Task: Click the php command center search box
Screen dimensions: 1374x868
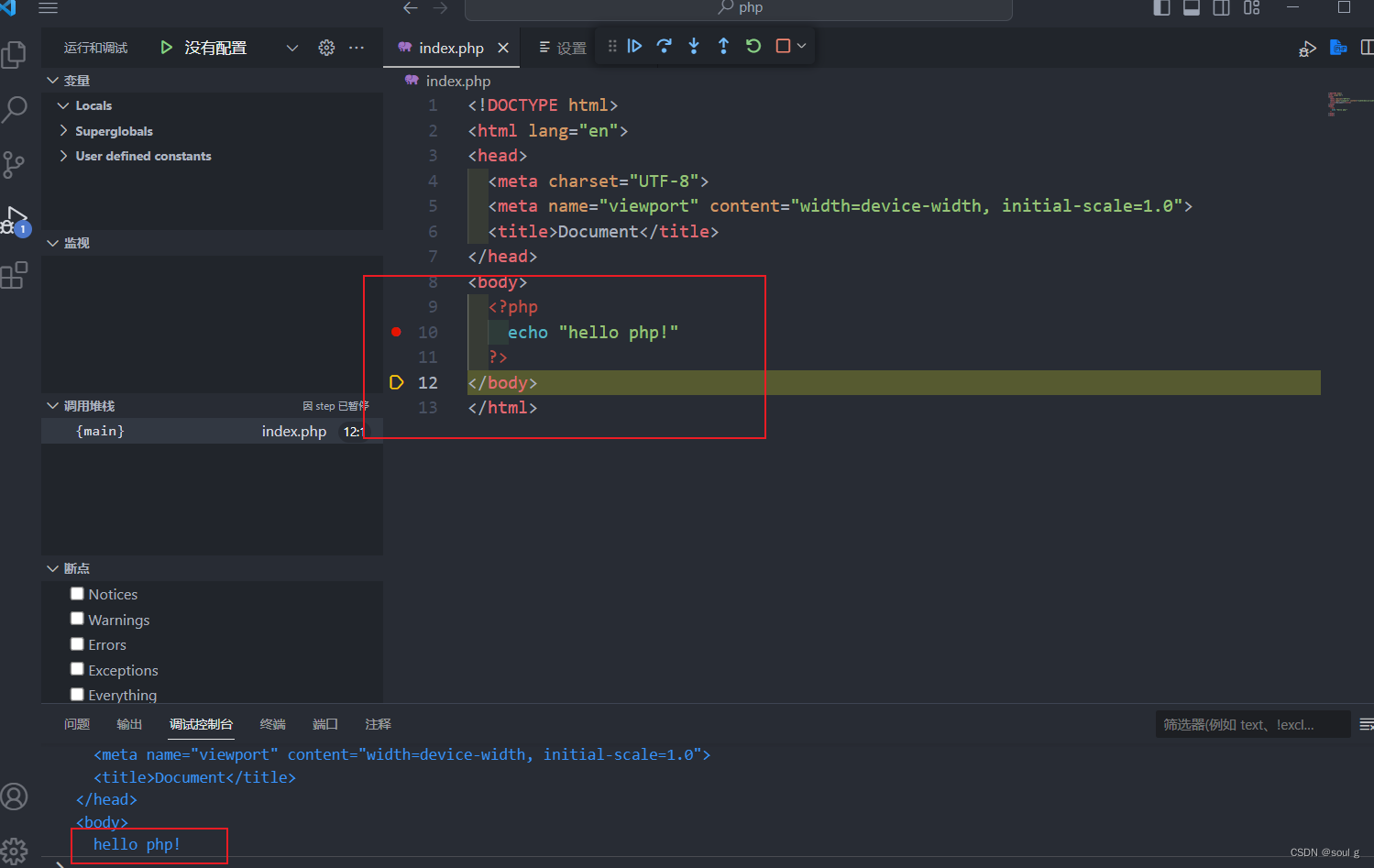Action: [739, 8]
